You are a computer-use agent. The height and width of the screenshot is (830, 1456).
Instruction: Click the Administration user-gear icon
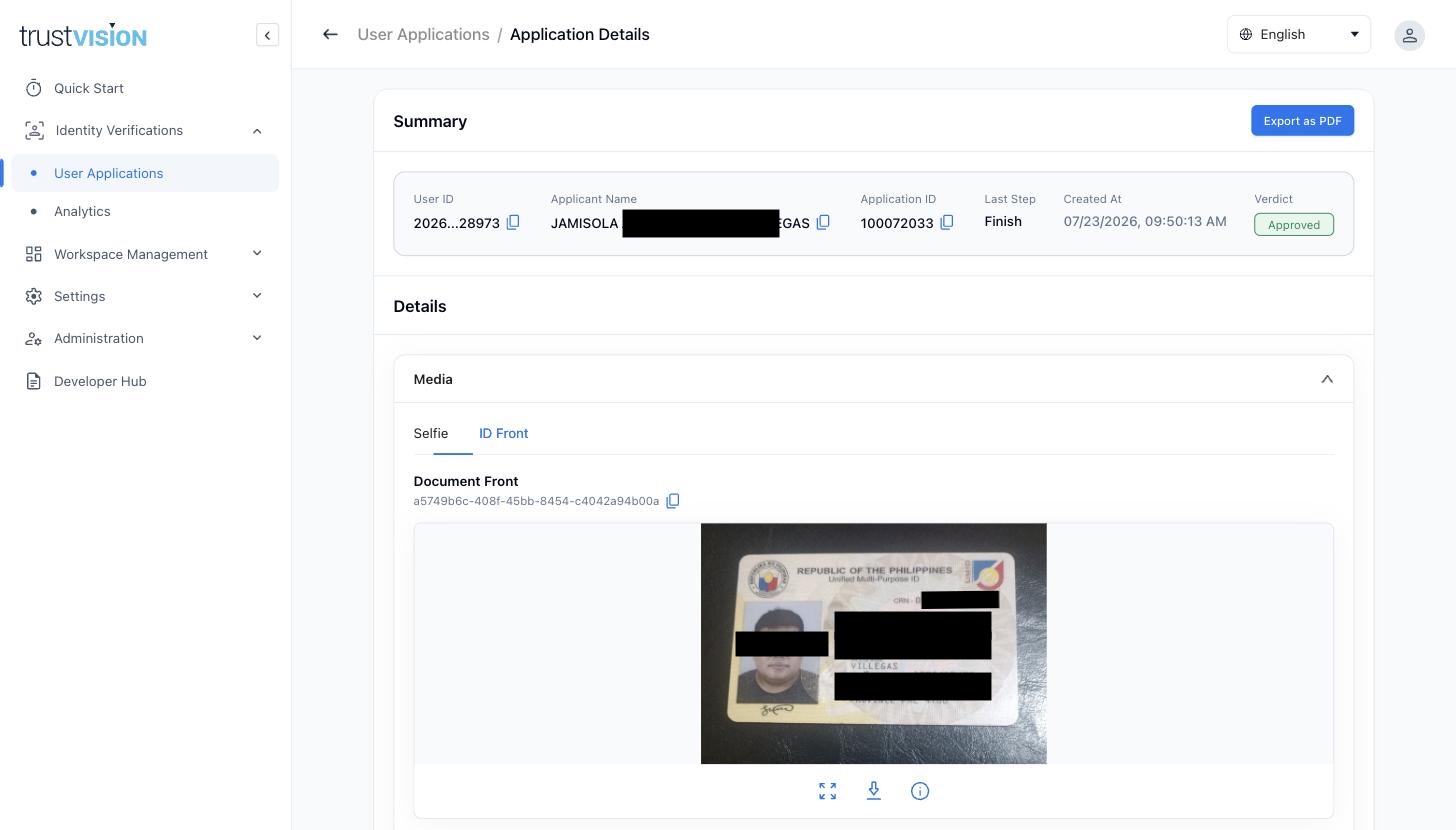[x=34, y=338]
